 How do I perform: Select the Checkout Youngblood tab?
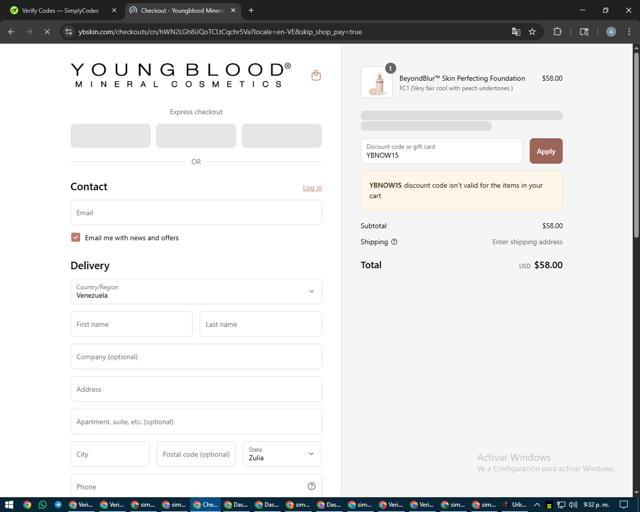point(182,11)
